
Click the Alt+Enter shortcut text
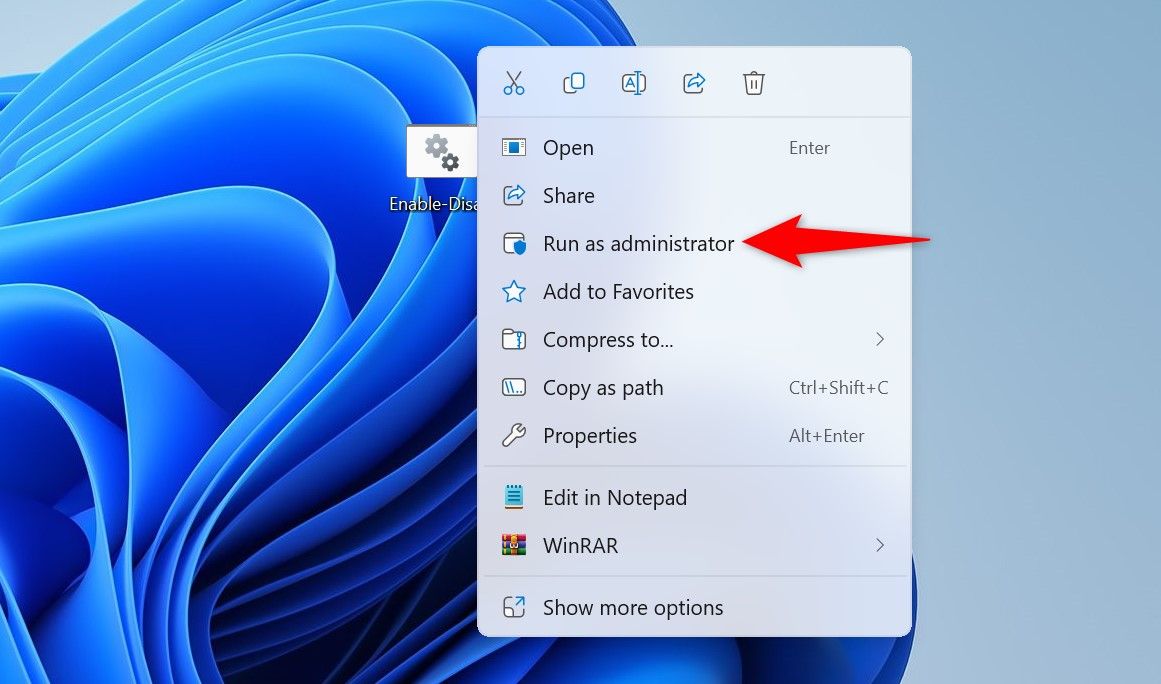coord(826,436)
